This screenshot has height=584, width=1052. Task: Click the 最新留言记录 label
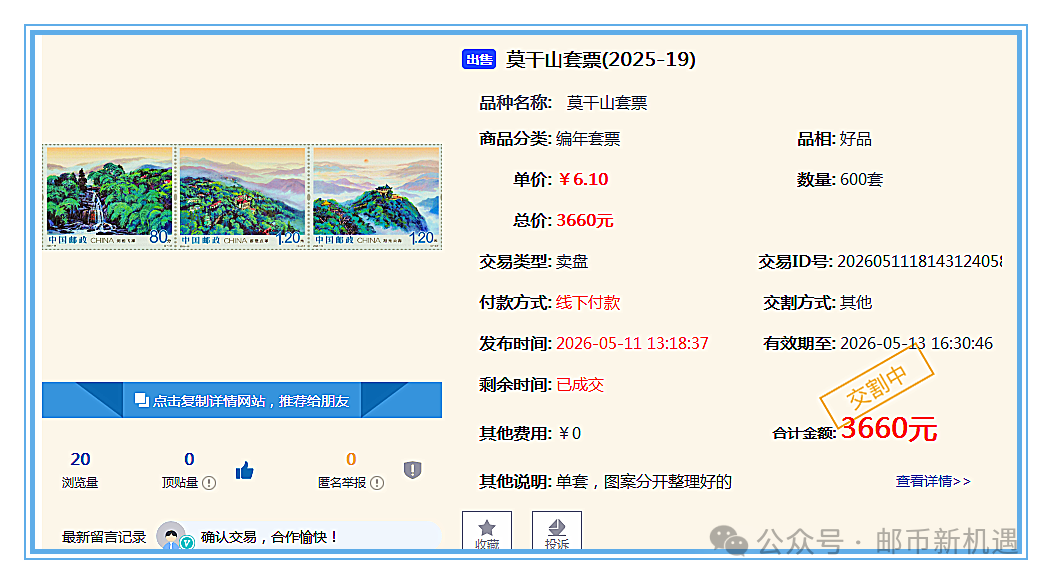pyautogui.click(x=104, y=537)
